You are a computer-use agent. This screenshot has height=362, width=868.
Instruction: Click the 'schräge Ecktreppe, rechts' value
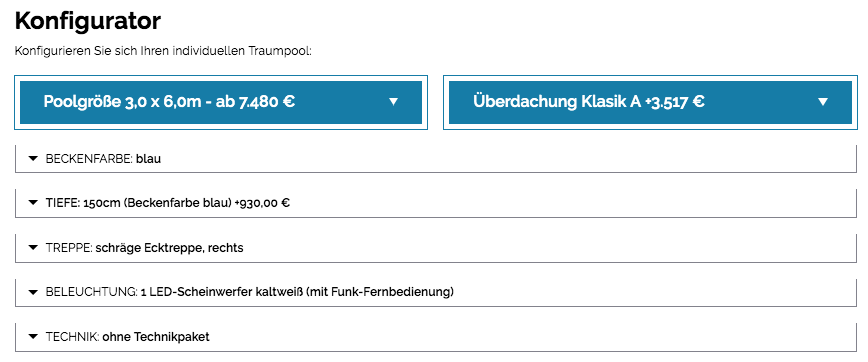tap(169, 248)
